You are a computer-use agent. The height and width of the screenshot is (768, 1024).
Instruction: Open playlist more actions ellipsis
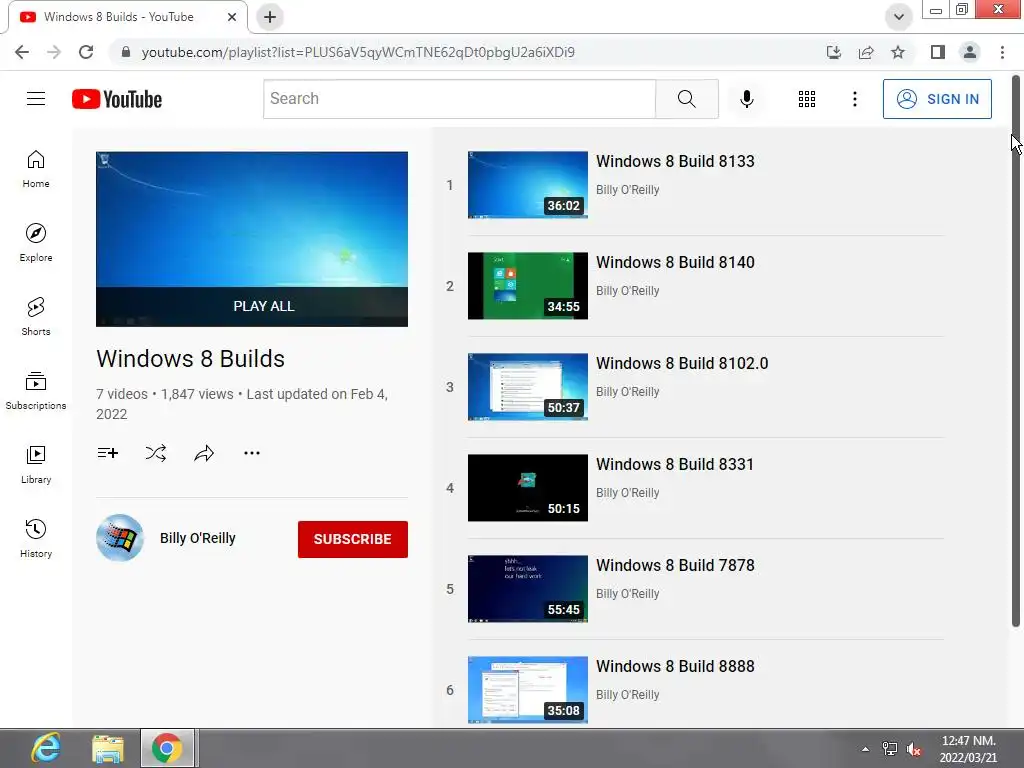pyautogui.click(x=252, y=453)
